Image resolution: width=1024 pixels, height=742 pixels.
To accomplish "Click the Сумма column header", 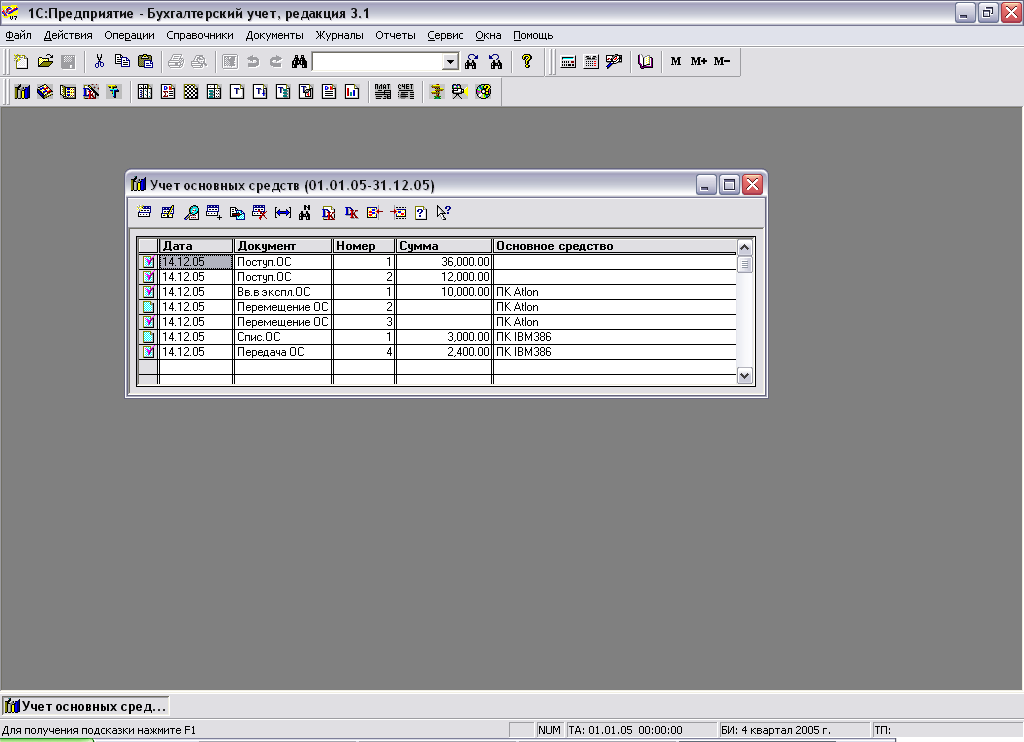I will coord(443,246).
